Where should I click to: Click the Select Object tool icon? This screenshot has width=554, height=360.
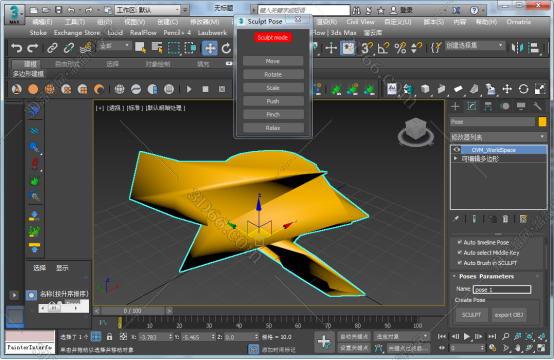pyautogui.click(x=140, y=48)
